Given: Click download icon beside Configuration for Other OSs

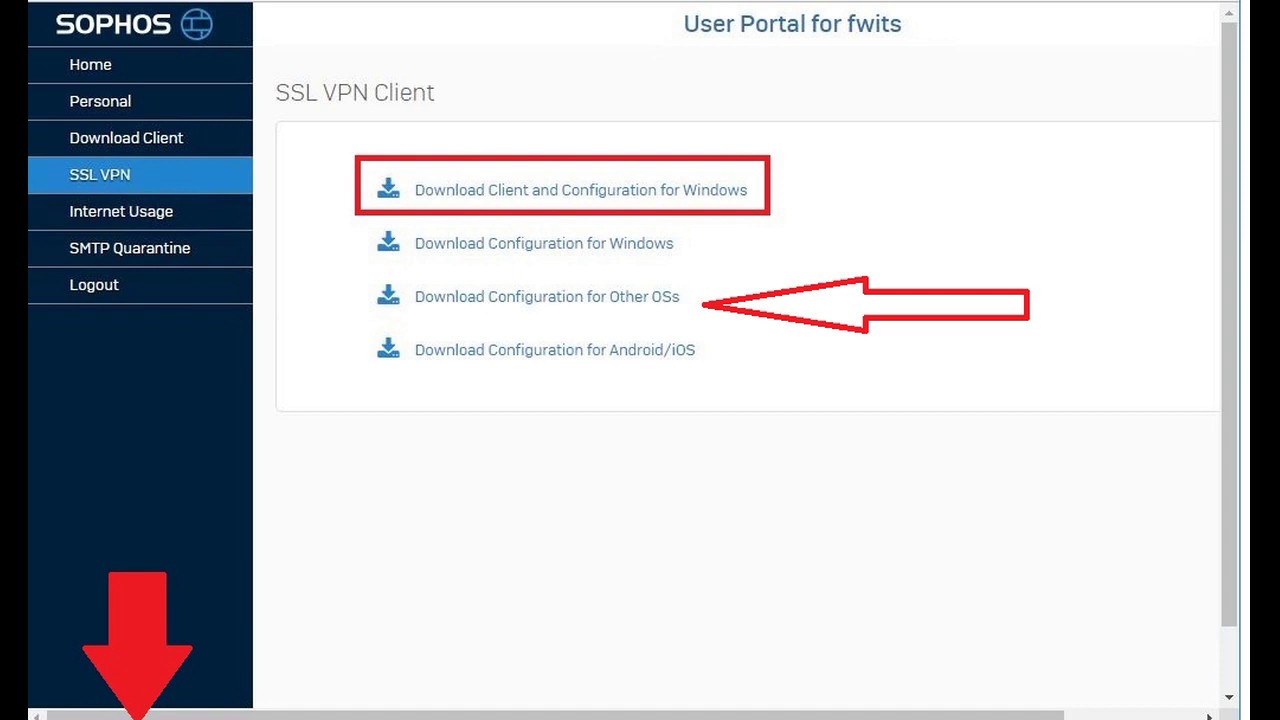Looking at the screenshot, I should point(388,294).
